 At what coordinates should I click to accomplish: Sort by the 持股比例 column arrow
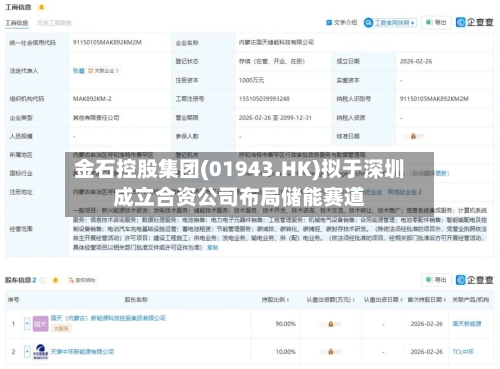point(288,300)
